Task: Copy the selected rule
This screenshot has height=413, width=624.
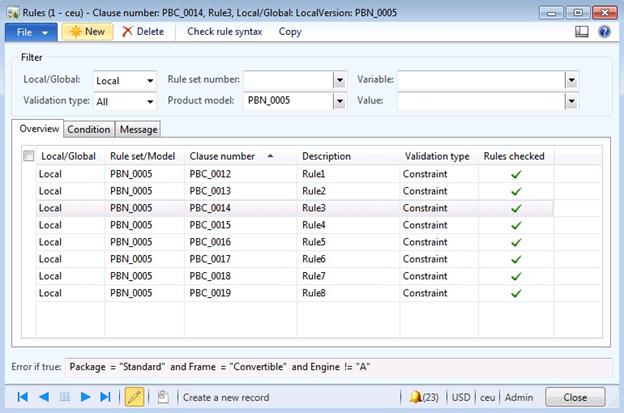Action: [290, 32]
